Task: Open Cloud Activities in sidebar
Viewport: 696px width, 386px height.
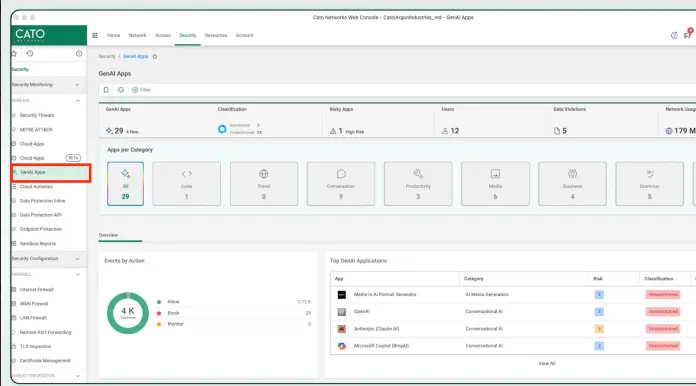Action: pos(36,187)
